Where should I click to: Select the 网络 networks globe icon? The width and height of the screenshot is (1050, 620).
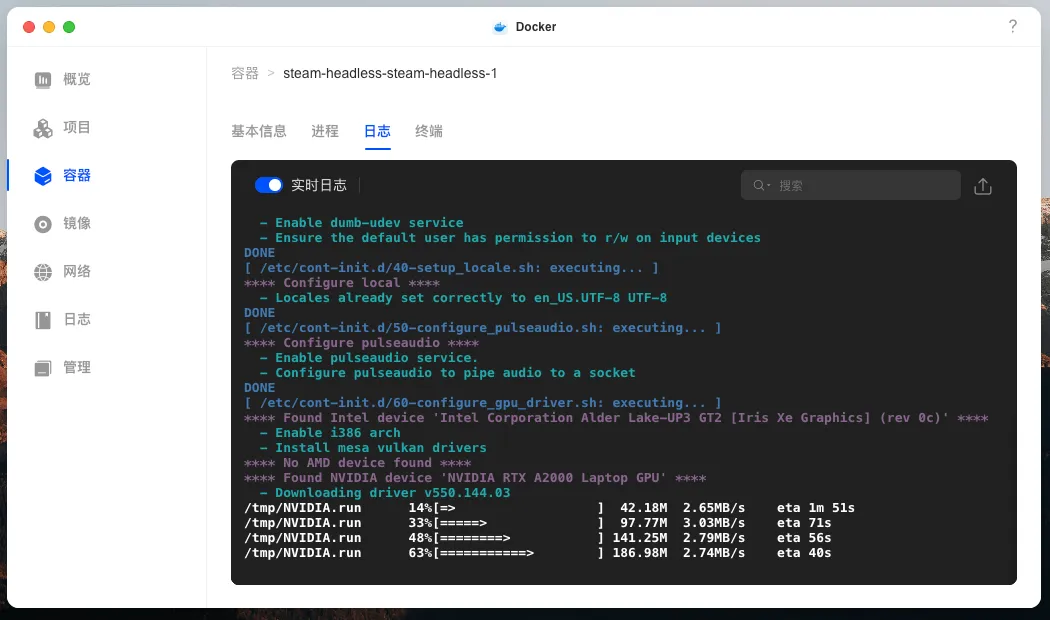43,271
